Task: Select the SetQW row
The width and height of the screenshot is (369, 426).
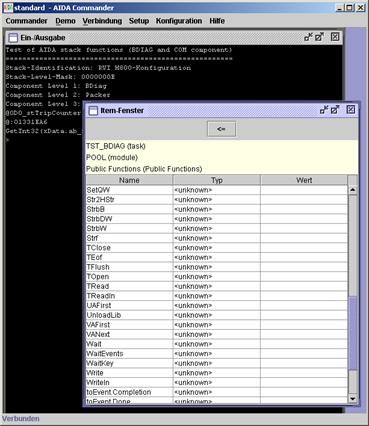Action: tap(217, 190)
